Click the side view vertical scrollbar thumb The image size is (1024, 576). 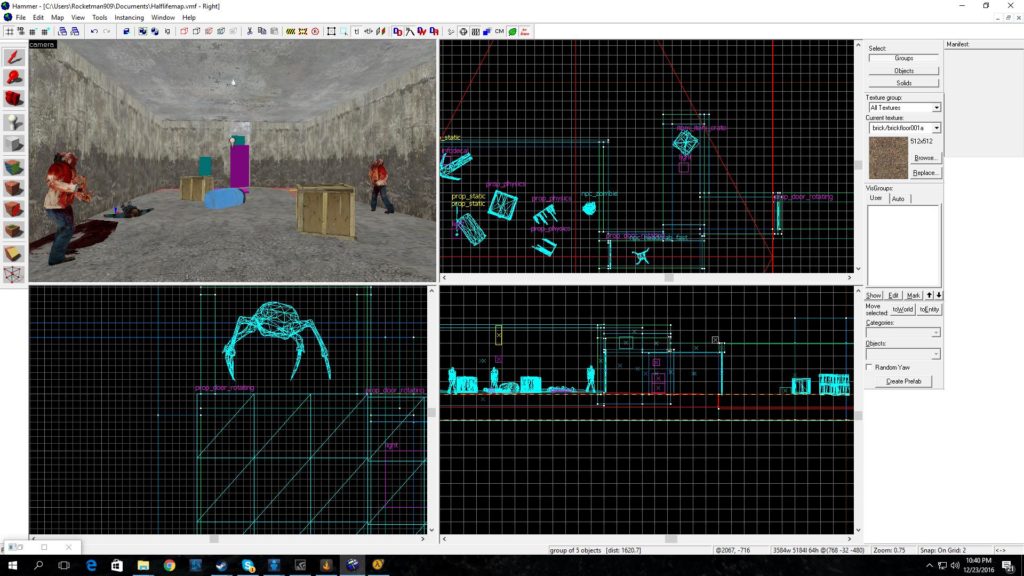coord(858,415)
